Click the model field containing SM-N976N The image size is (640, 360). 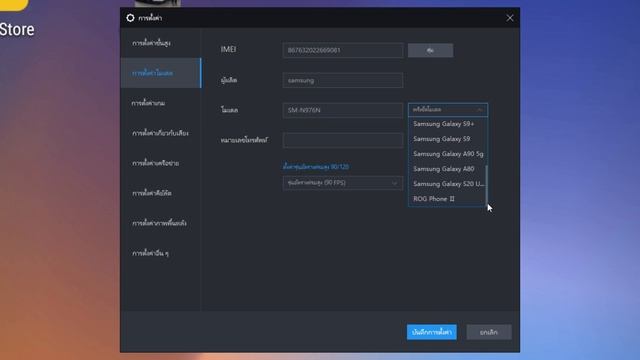pyautogui.click(x=343, y=110)
